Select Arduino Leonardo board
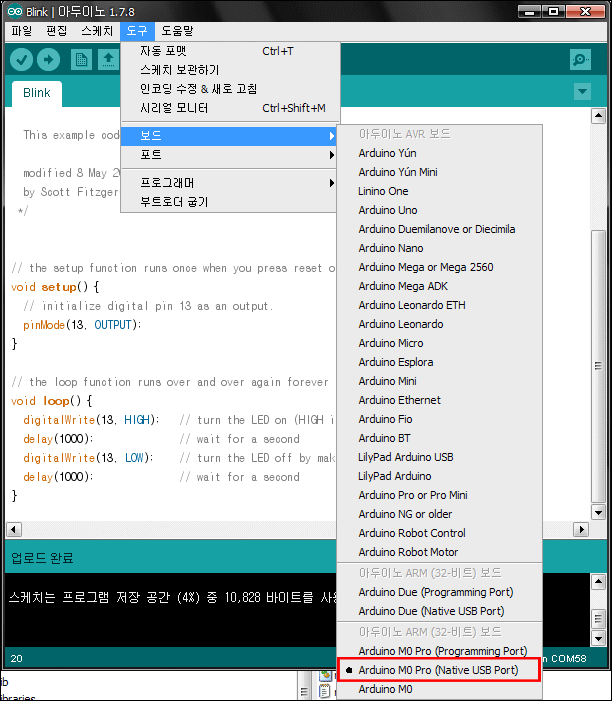 click(439, 324)
